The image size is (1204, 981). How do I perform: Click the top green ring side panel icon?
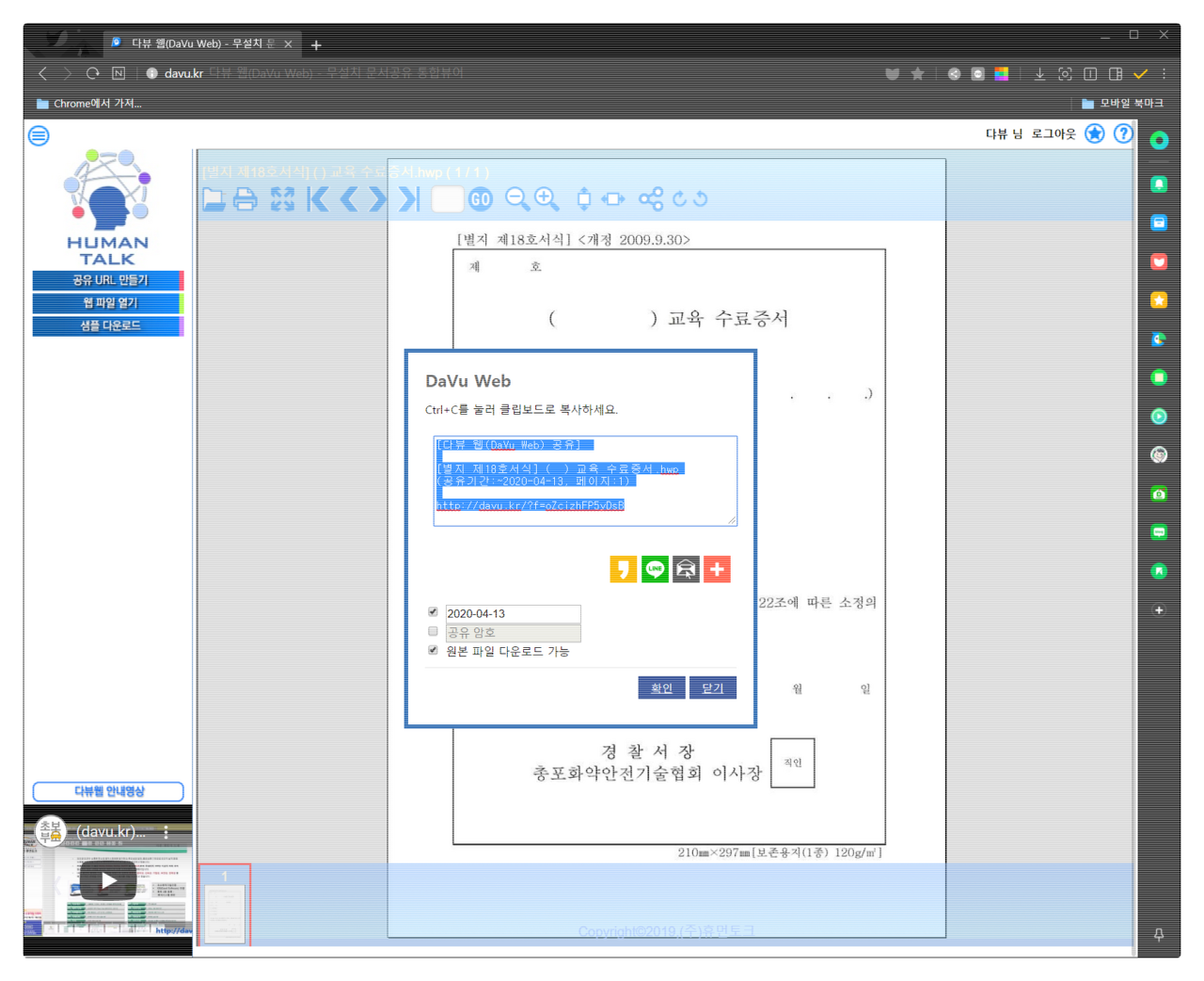click(x=1159, y=140)
